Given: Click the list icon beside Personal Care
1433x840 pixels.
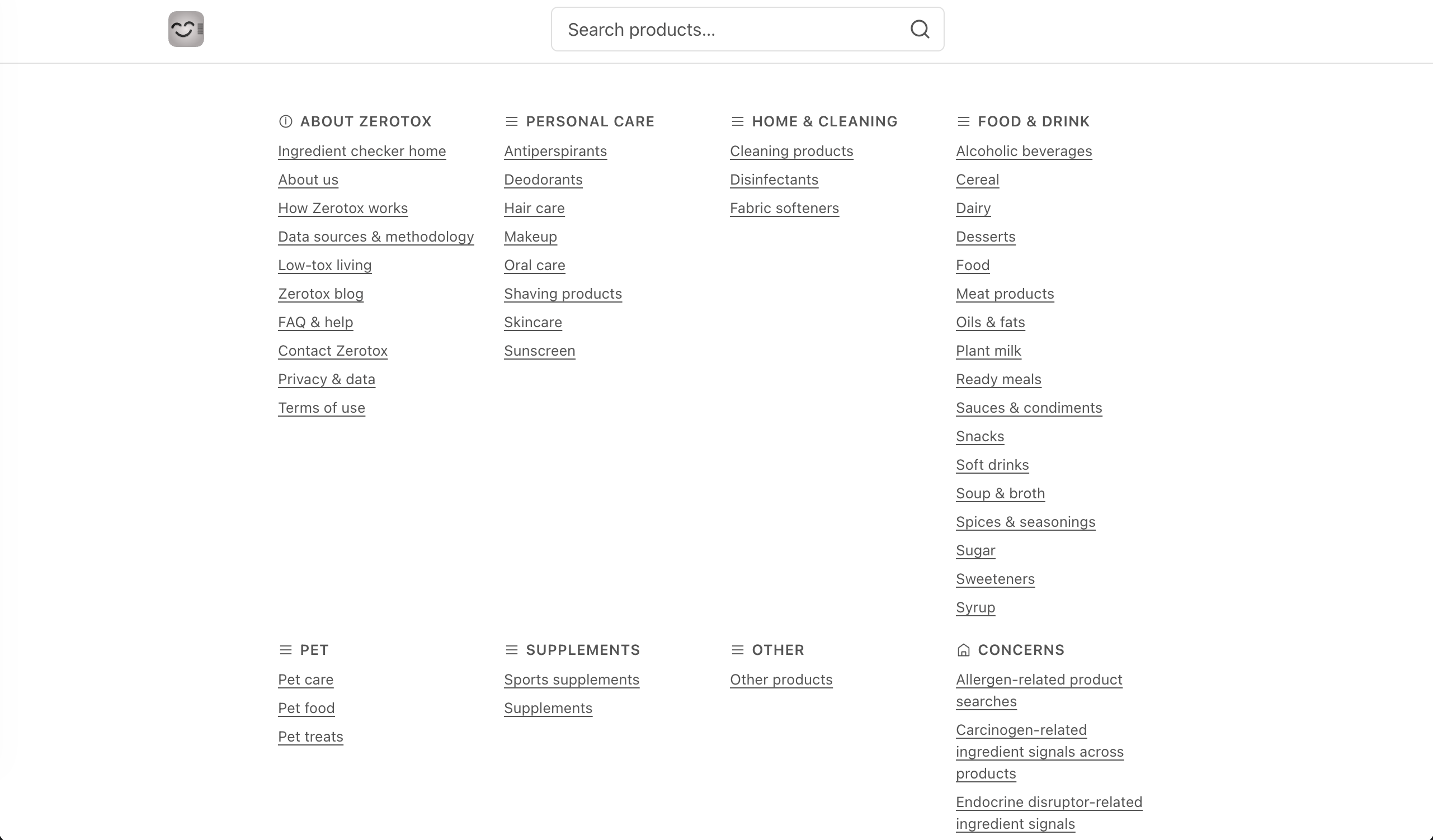Looking at the screenshot, I should point(511,121).
